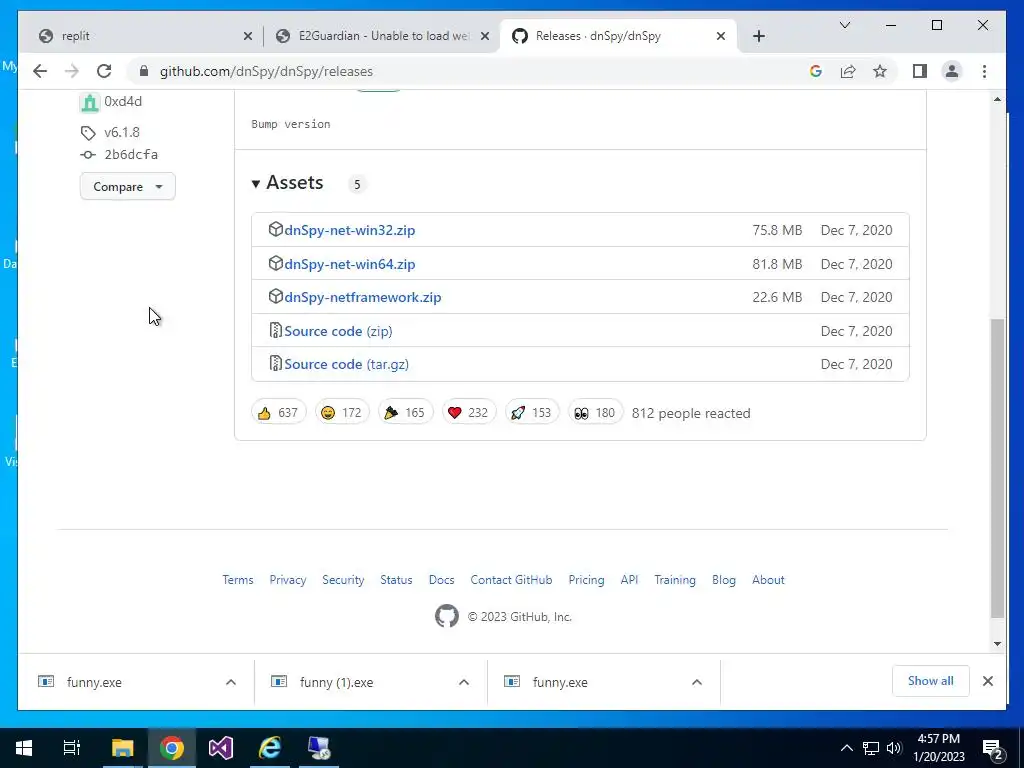Open the notification center icon

tap(993, 748)
